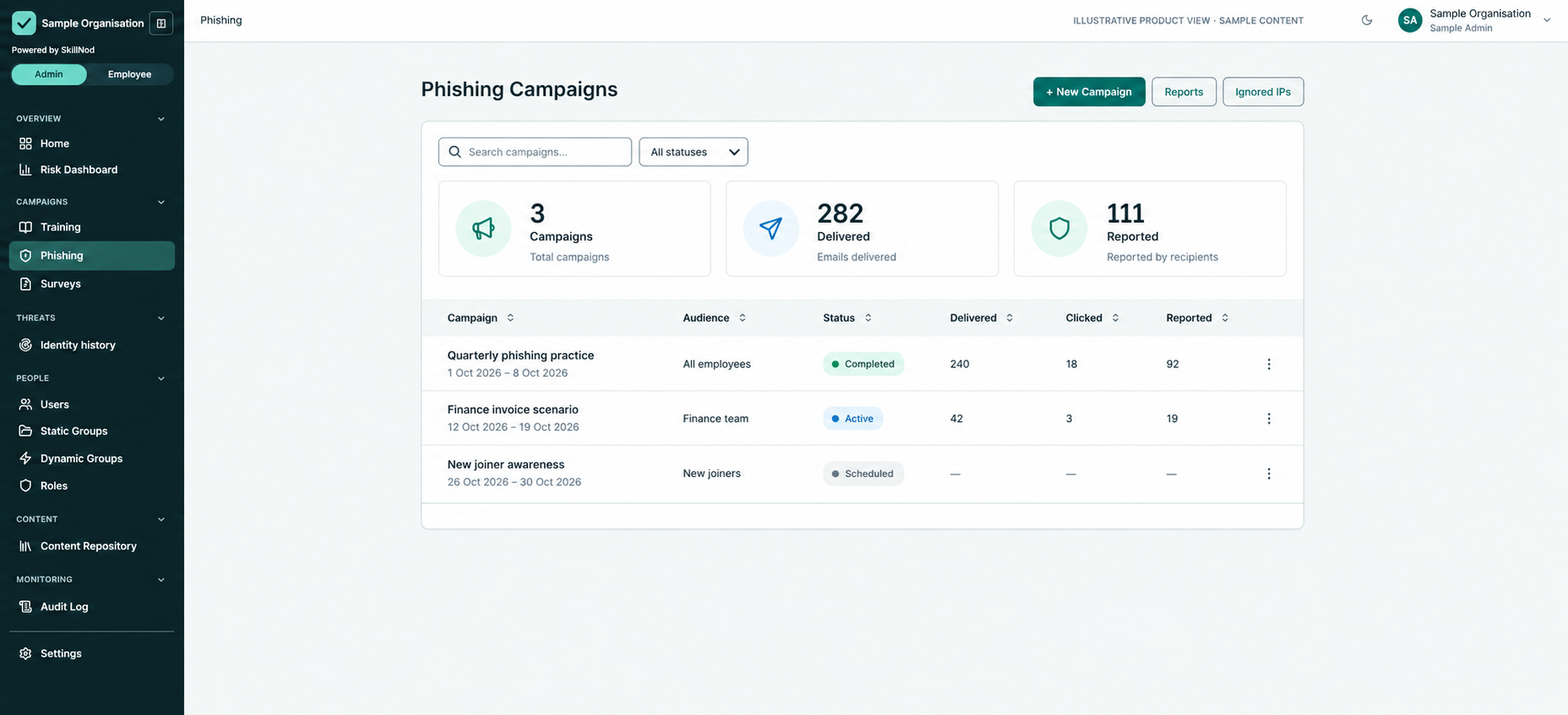Click the Search campaigns field
The width and height of the screenshot is (1568, 715).
click(x=534, y=152)
